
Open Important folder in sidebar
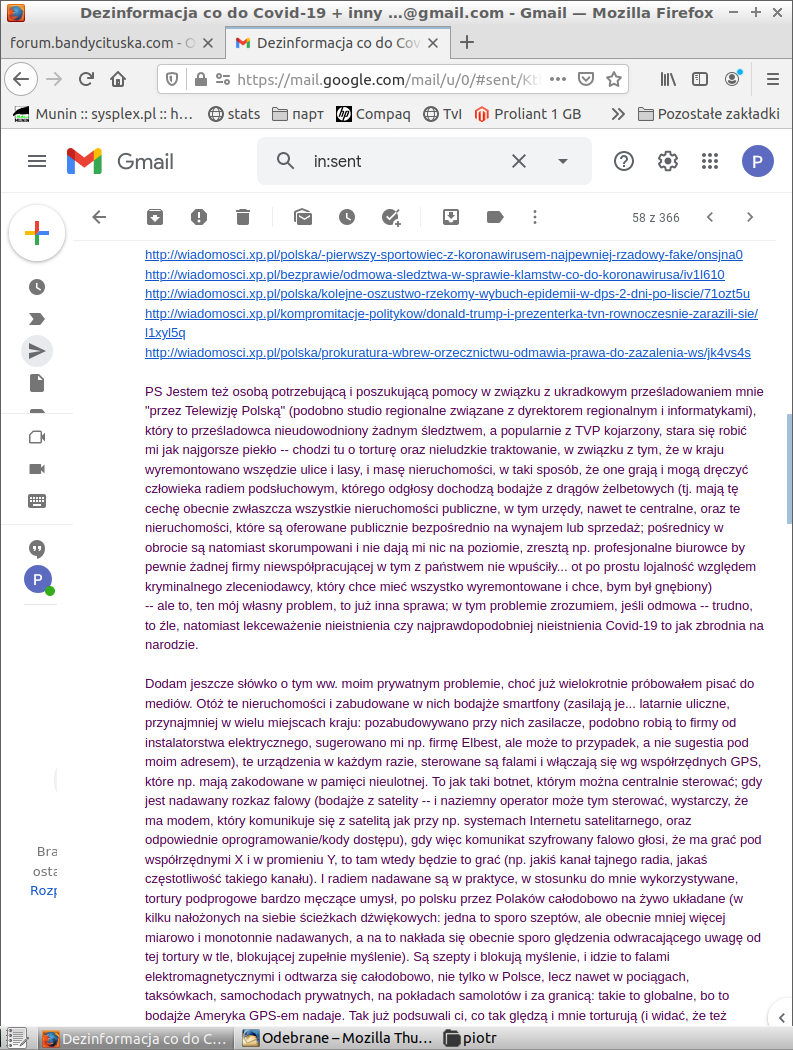click(x=37, y=319)
